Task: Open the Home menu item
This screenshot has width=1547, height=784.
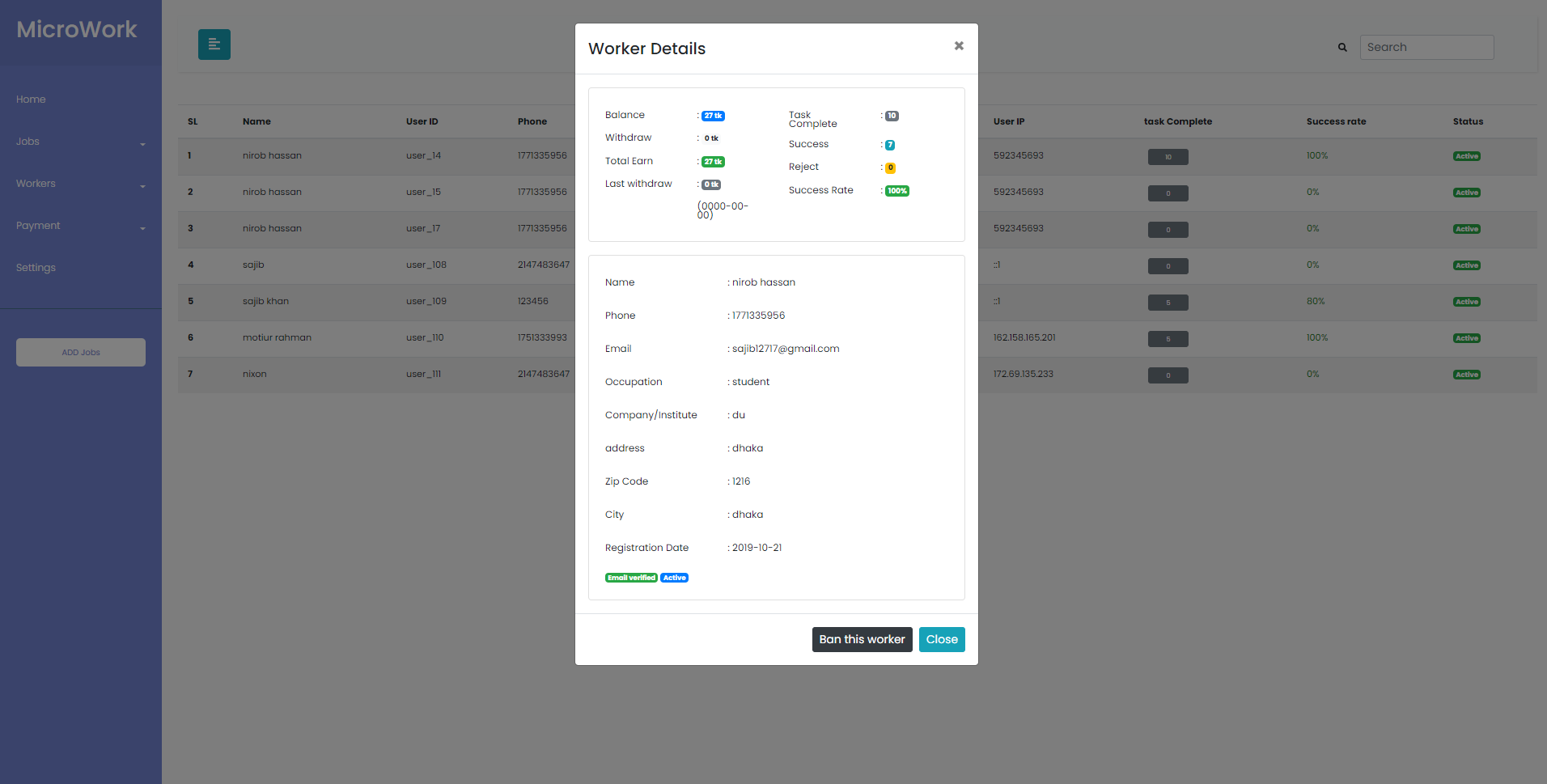Action: point(31,100)
